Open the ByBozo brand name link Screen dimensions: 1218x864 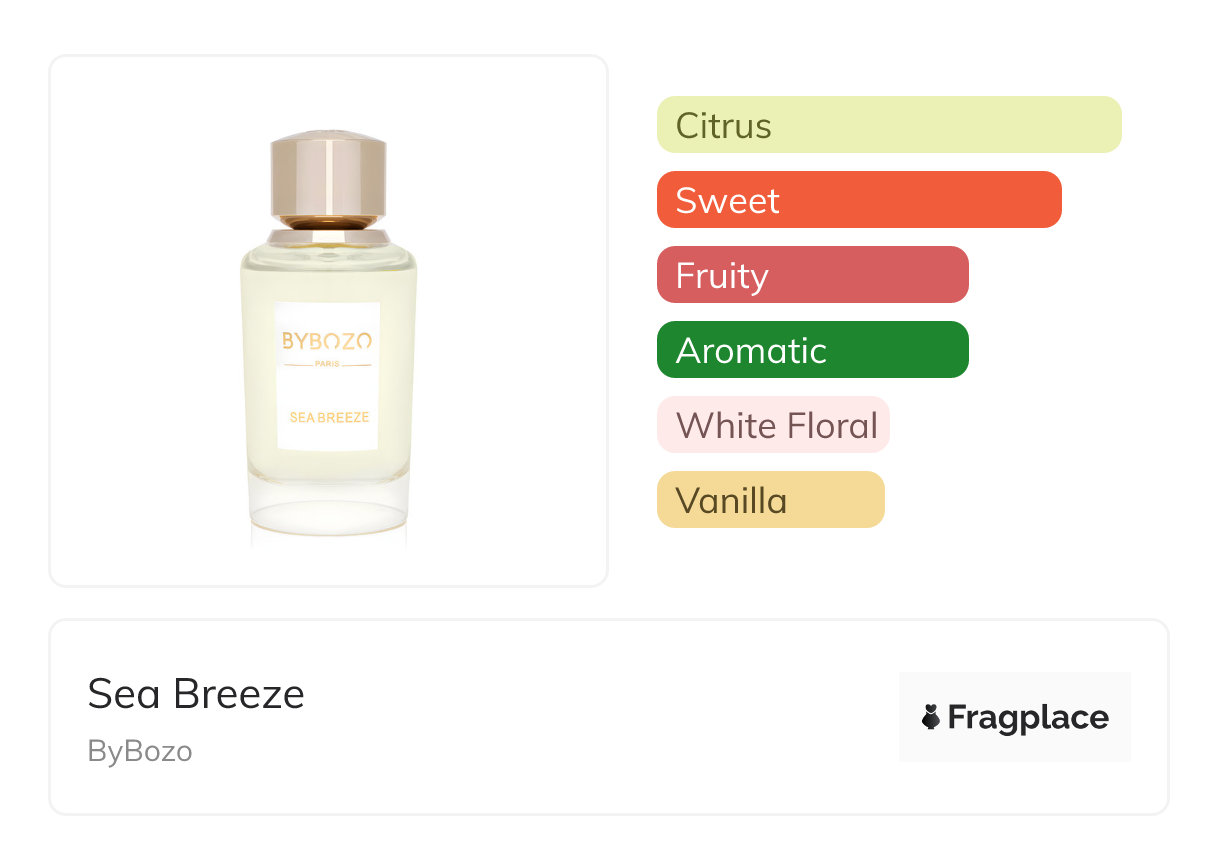click(x=140, y=751)
